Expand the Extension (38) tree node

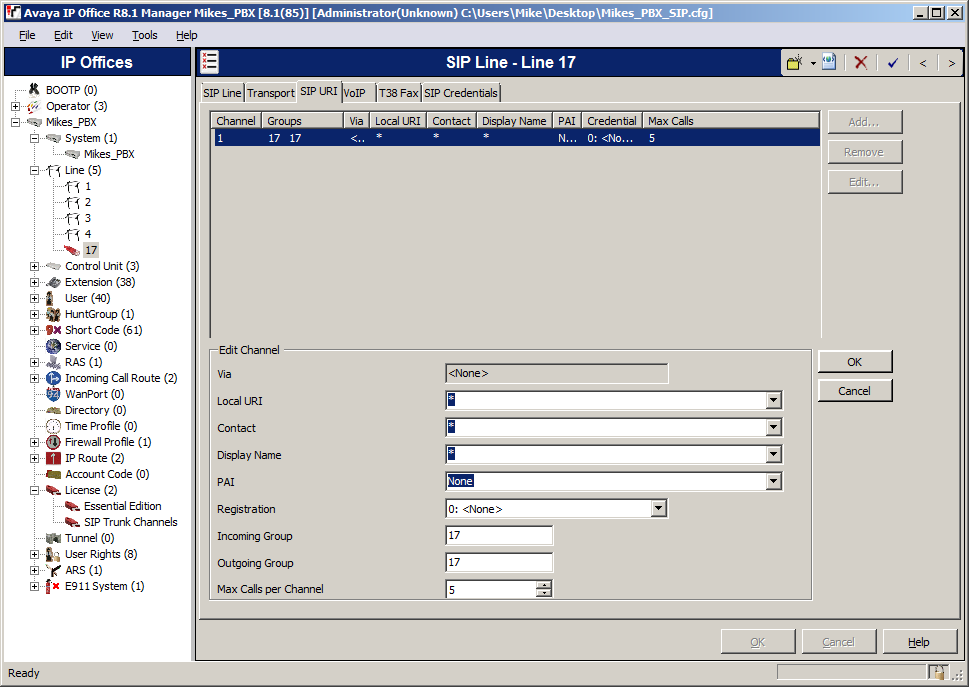tap(35, 282)
